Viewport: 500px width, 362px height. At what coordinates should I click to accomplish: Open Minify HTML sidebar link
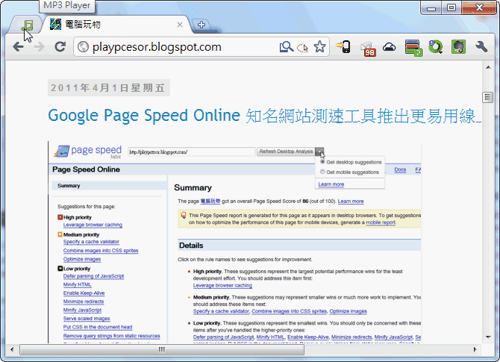point(77,284)
